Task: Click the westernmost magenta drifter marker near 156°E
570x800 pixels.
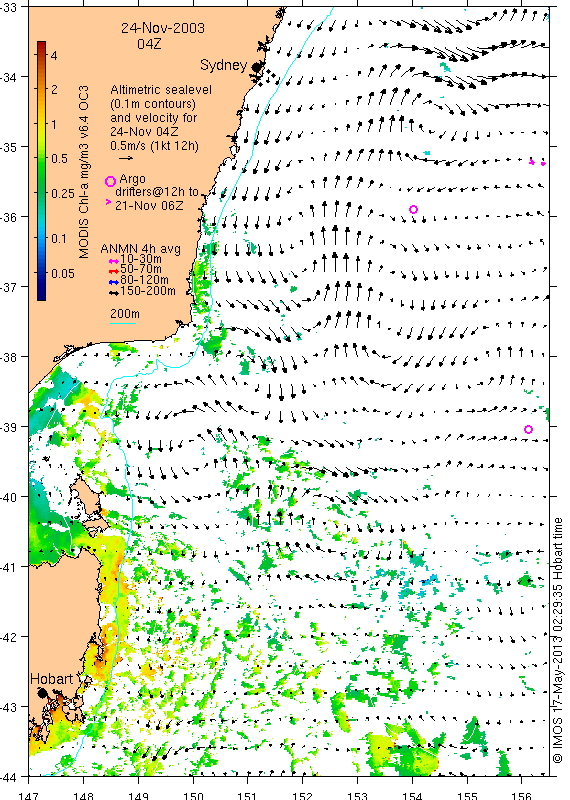Action: coord(532,162)
